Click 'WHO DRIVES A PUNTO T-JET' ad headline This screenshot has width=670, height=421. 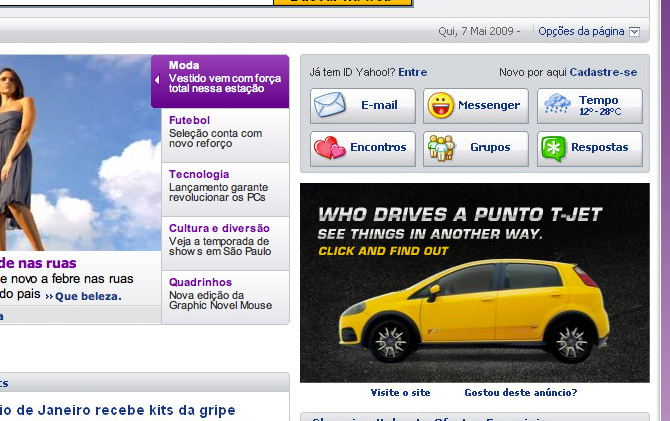click(460, 215)
